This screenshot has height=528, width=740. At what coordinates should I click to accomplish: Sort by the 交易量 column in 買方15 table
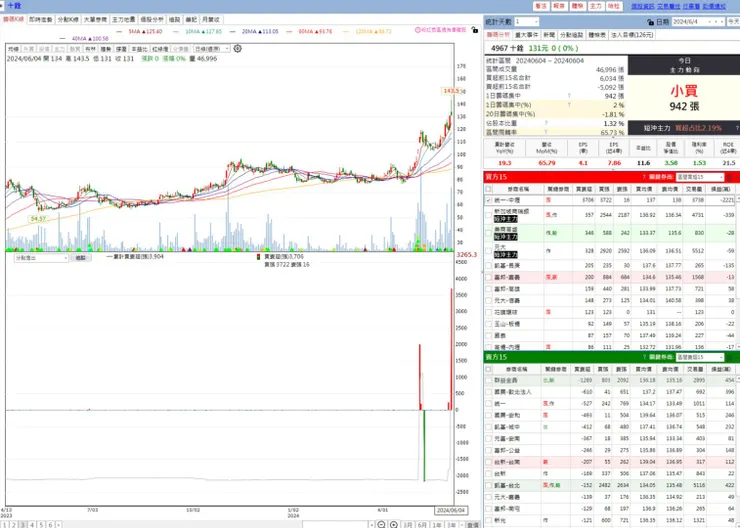(x=695, y=188)
